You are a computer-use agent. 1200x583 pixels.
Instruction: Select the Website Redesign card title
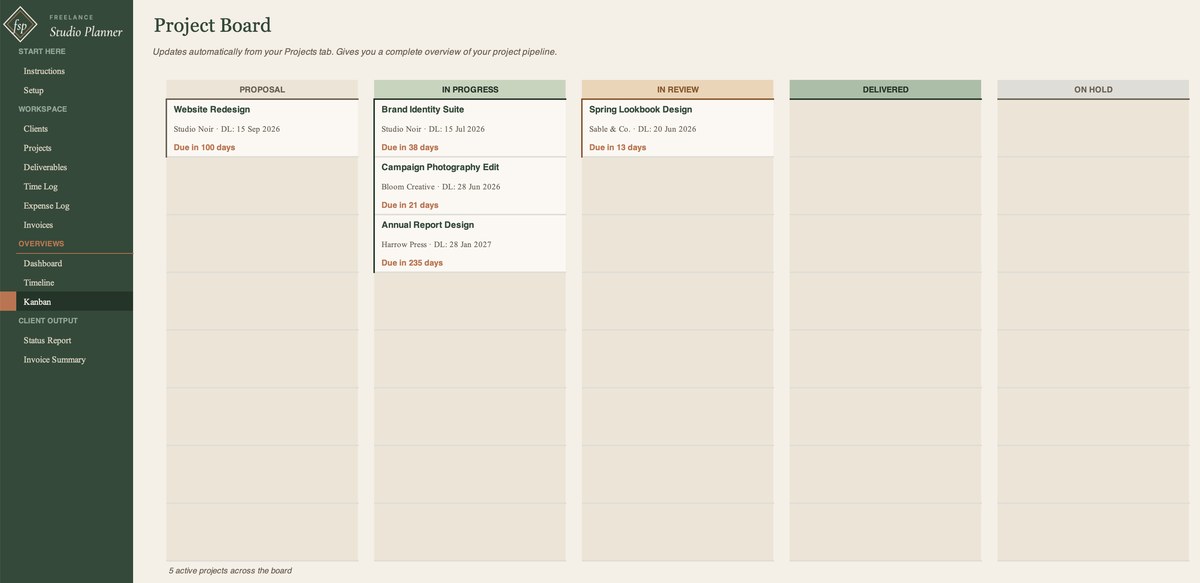[212, 110]
